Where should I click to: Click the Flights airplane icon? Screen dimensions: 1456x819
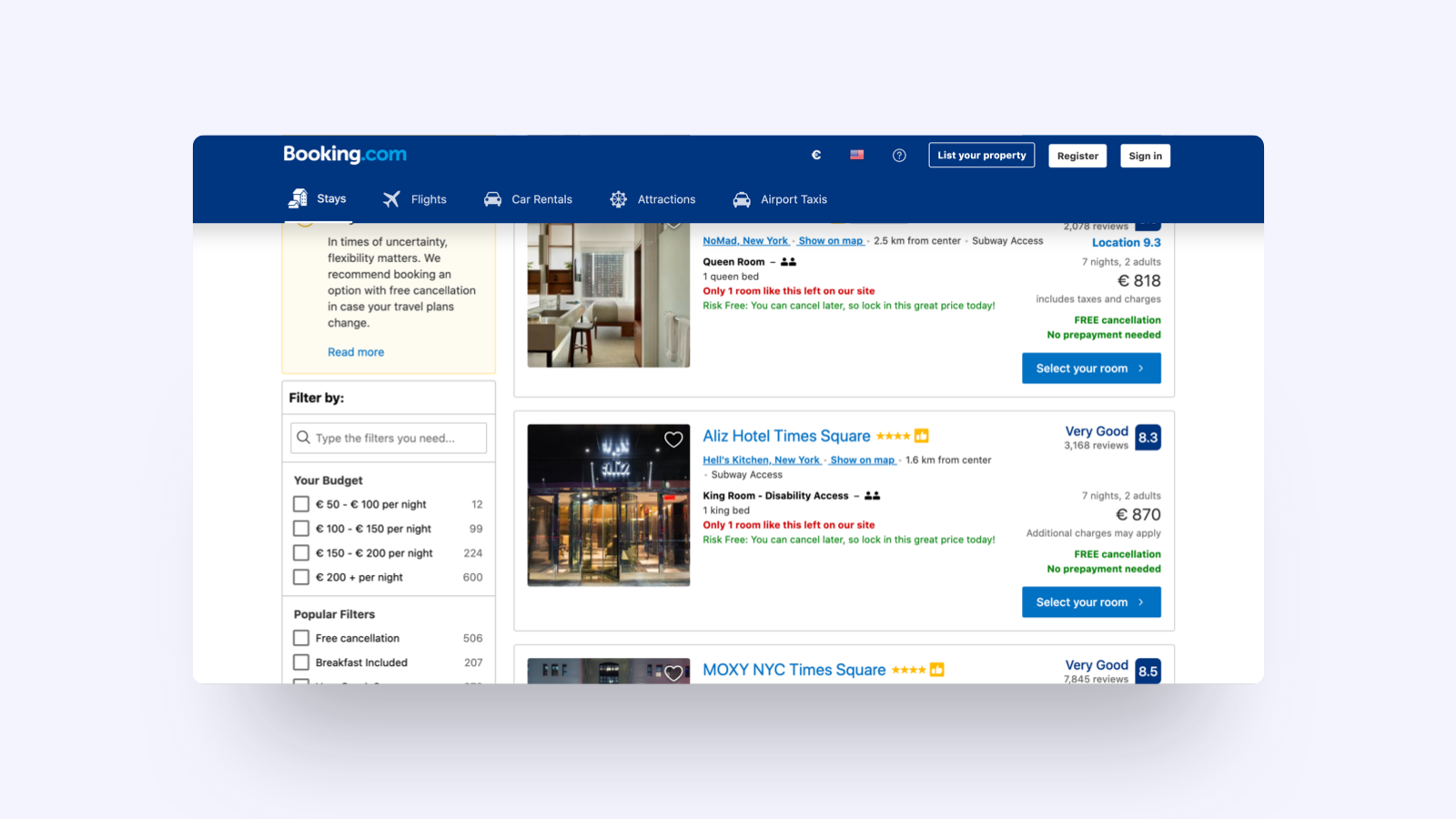pos(391,199)
